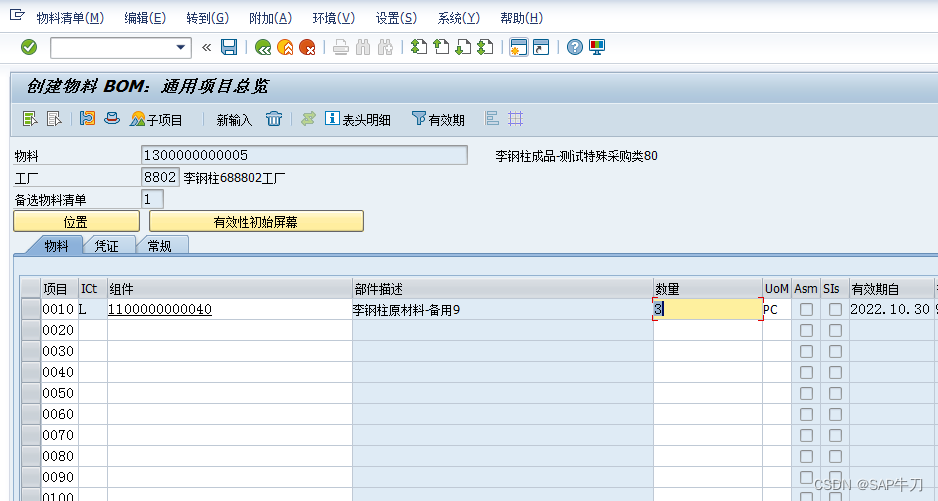
Task: Click the Find Next binoculars-plus icon
Action: click(385, 47)
